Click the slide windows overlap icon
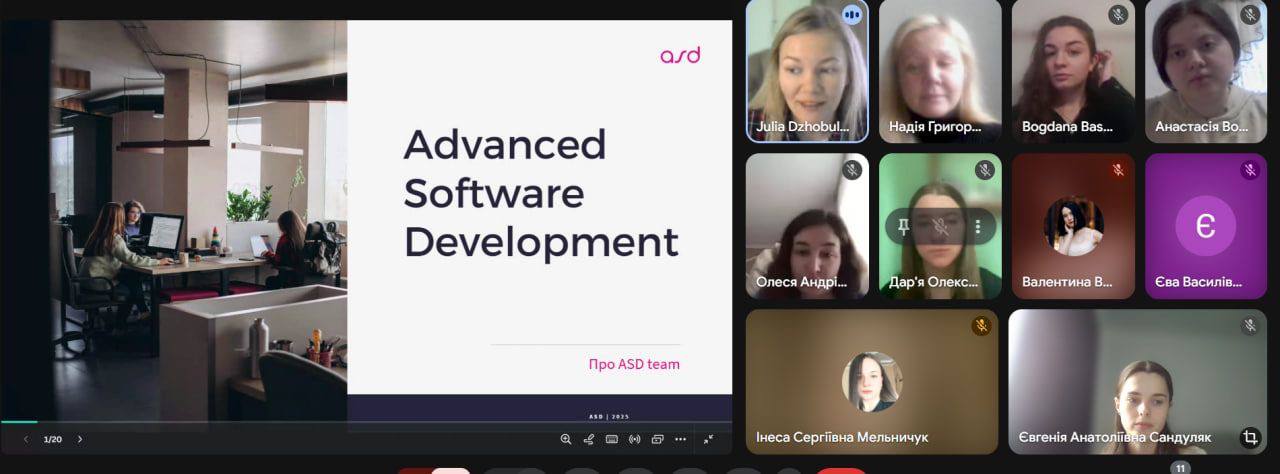This screenshot has width=1280, height=474. point(657,439)
